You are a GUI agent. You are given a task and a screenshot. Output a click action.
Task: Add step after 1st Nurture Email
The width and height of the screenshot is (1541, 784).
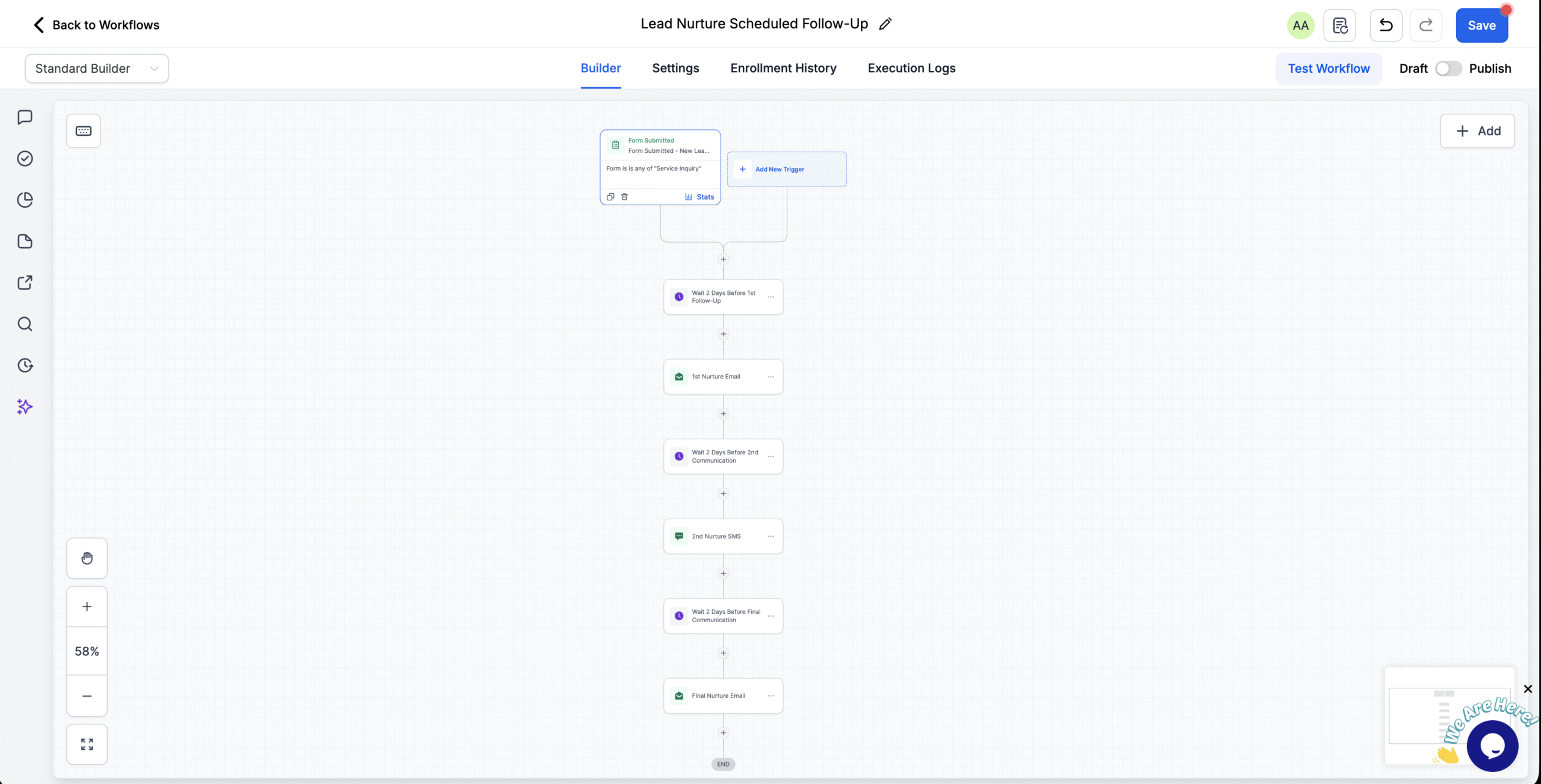[x=724, y=413]
